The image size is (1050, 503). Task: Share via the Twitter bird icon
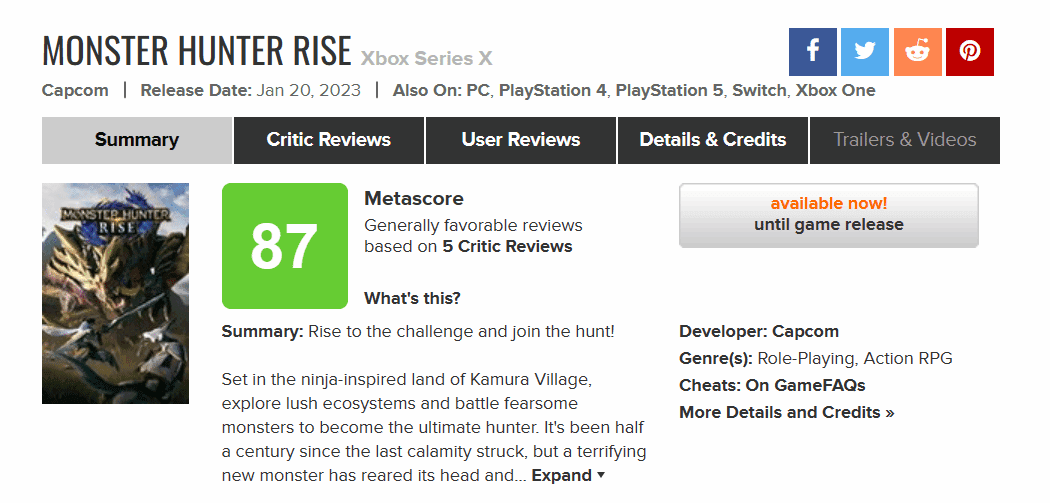pos(865,52)
